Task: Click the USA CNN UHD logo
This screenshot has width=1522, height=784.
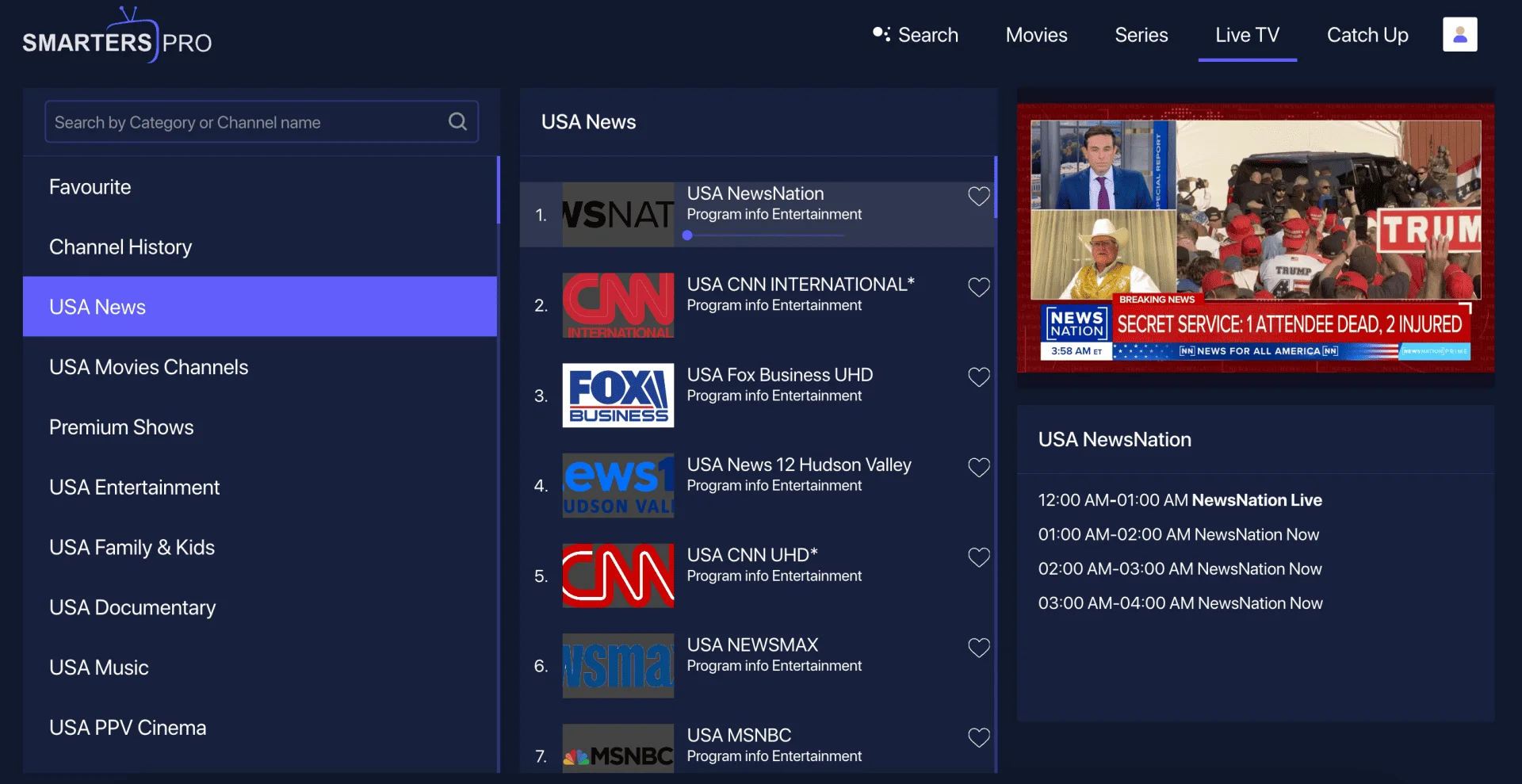Action: 618,576
